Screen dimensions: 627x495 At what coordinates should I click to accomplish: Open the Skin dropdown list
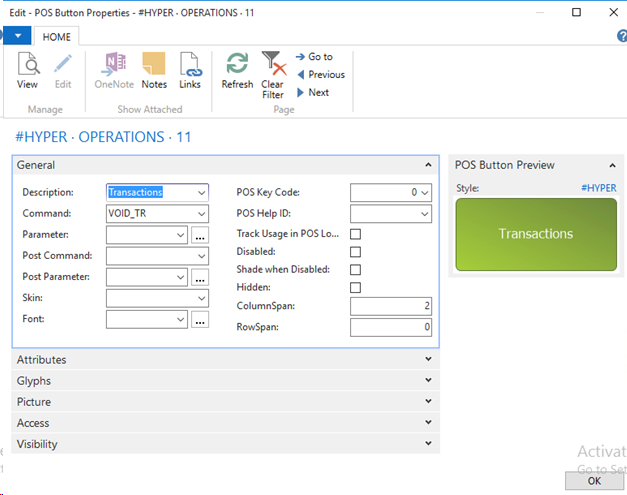click(202, 298)
